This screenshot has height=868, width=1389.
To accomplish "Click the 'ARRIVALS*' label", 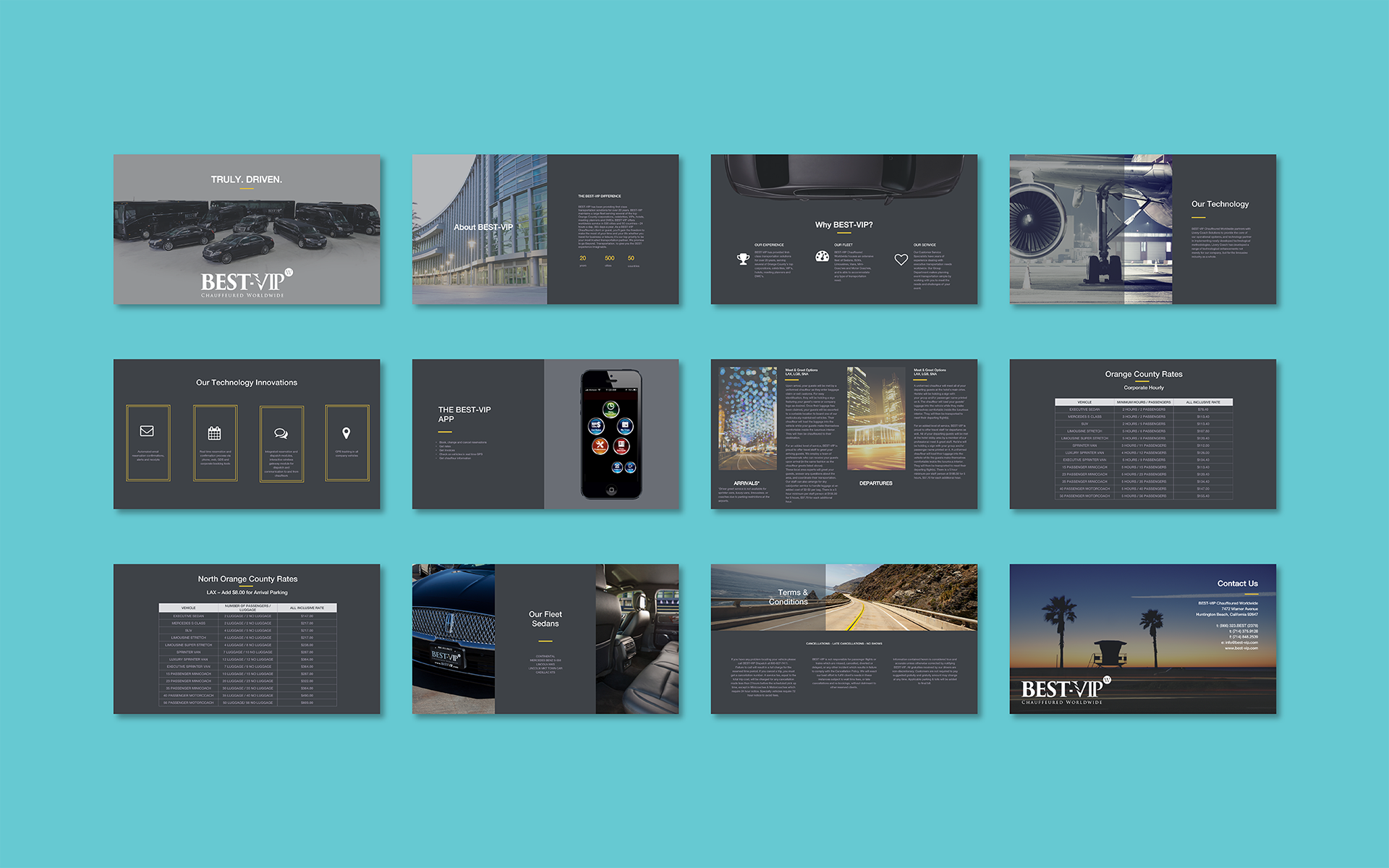I will 747,483.
